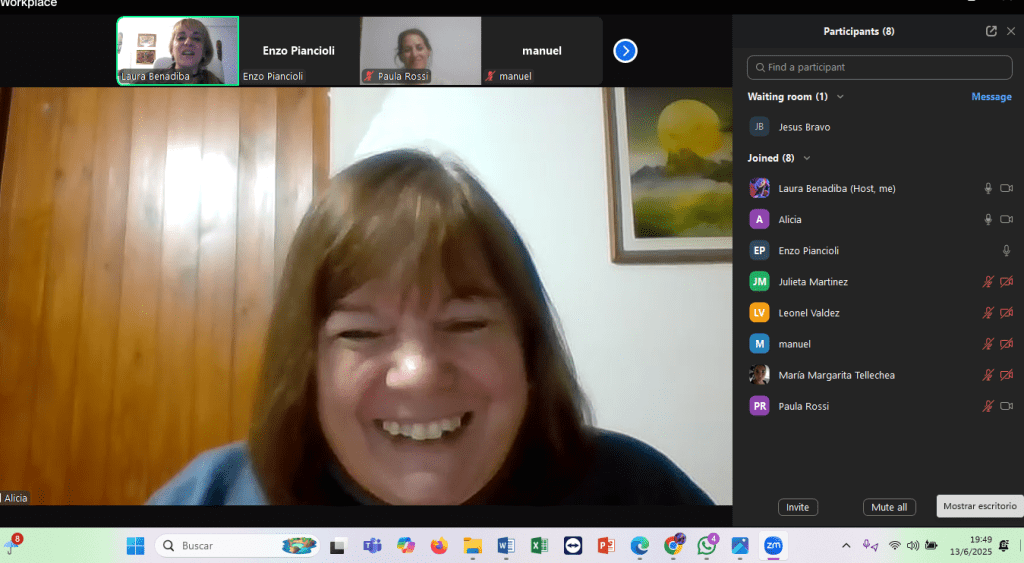Pop out the Participants panel

991,31
